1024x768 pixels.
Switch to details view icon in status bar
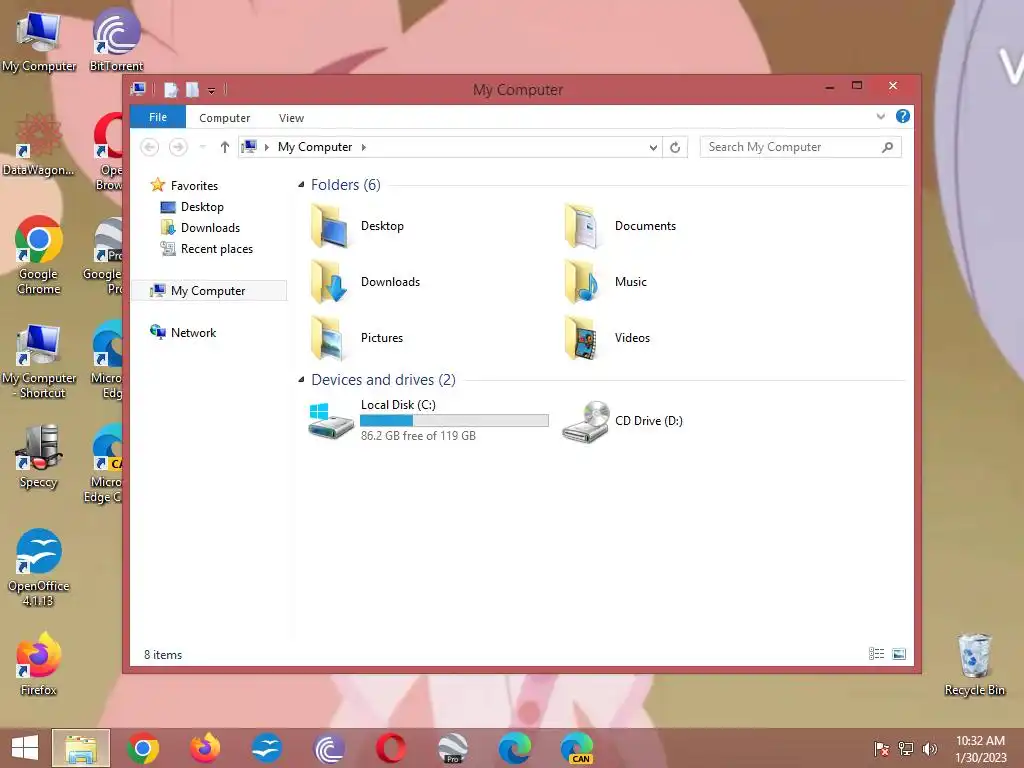tap(876, 654)
